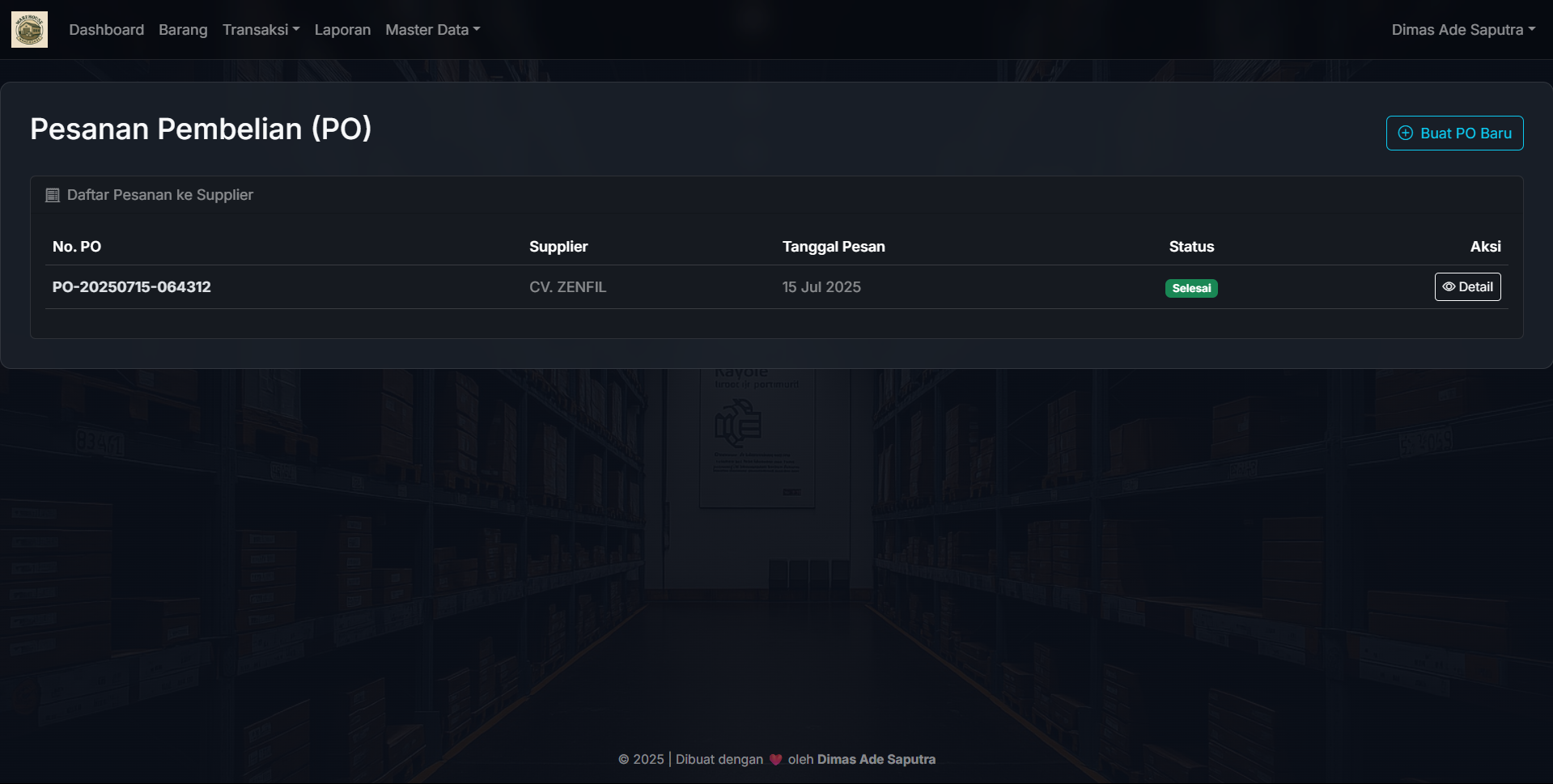Open the Laporan page
The image size is (1553, 784).
342,30
